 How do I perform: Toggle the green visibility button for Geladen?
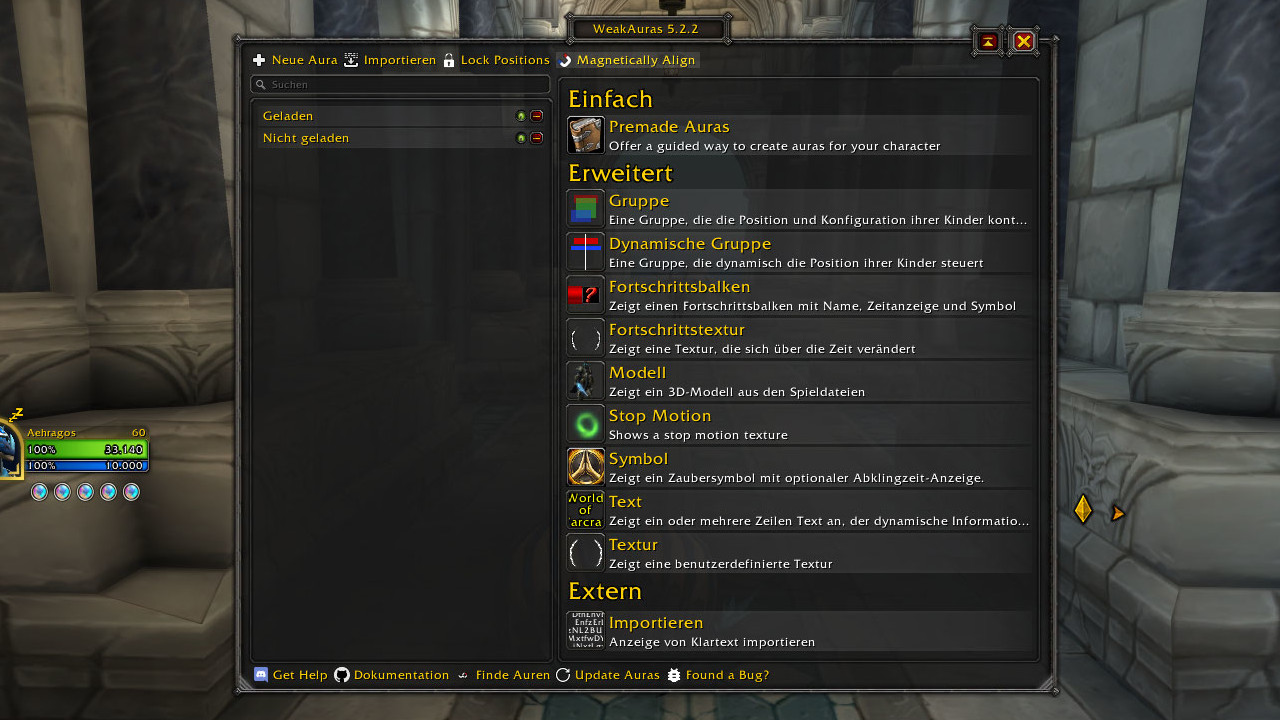[x=521, y=116]
